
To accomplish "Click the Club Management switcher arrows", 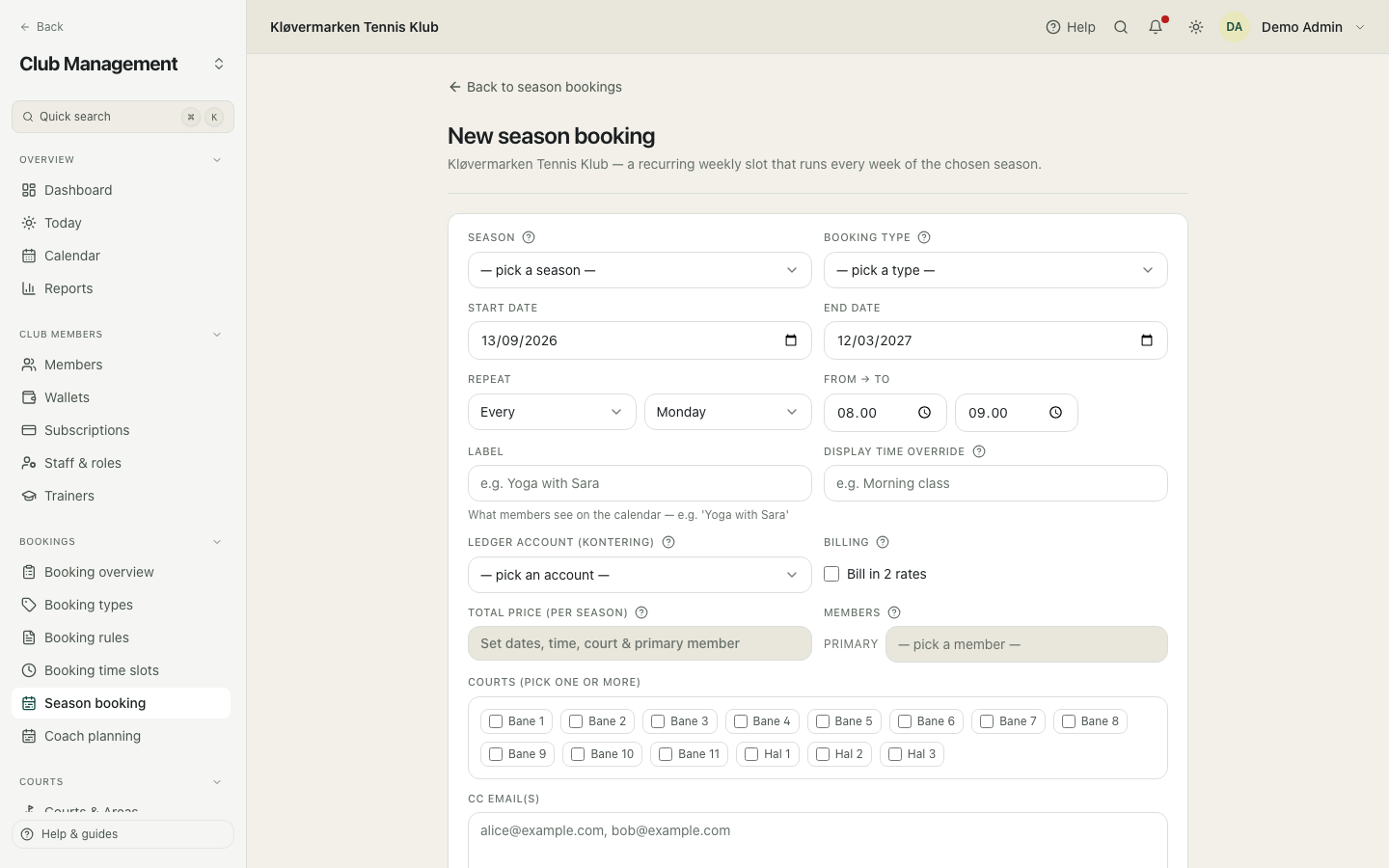I will (x=219, y=64).
